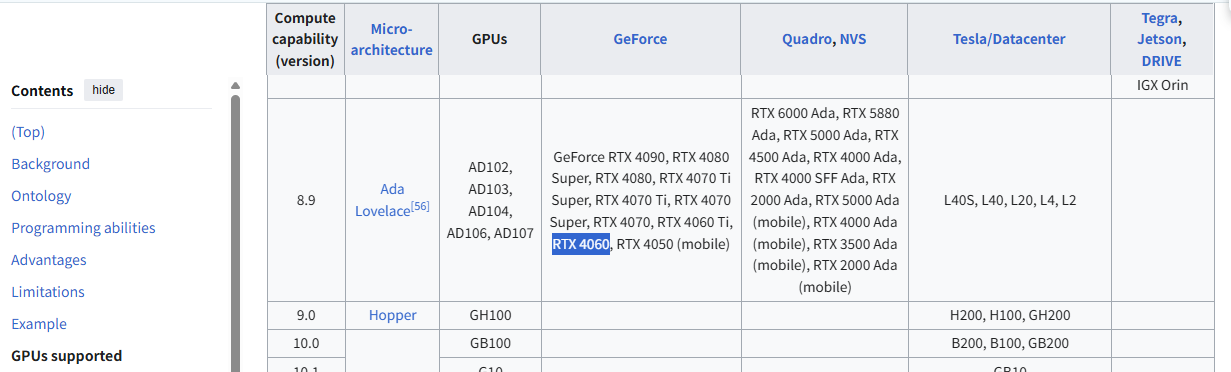The width and height of the screenshot is (1231, 372).
Task: Jump to (Top) in Contents
Action: [x=28, y=132]
